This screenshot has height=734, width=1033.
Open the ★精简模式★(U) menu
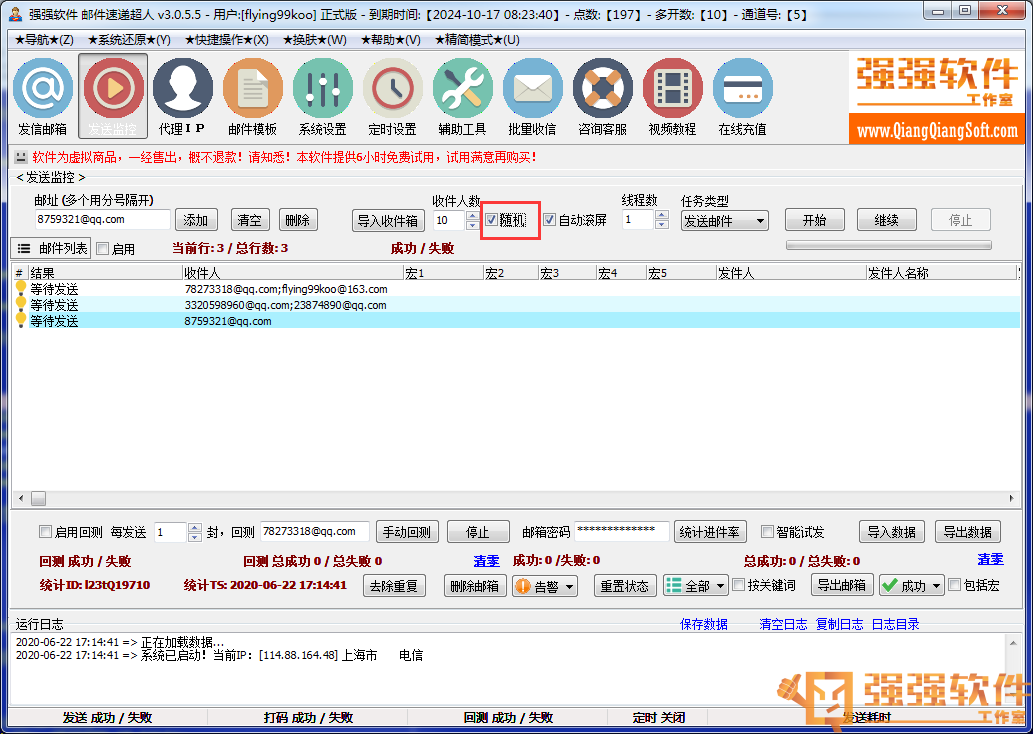click(x=477, y=40)
